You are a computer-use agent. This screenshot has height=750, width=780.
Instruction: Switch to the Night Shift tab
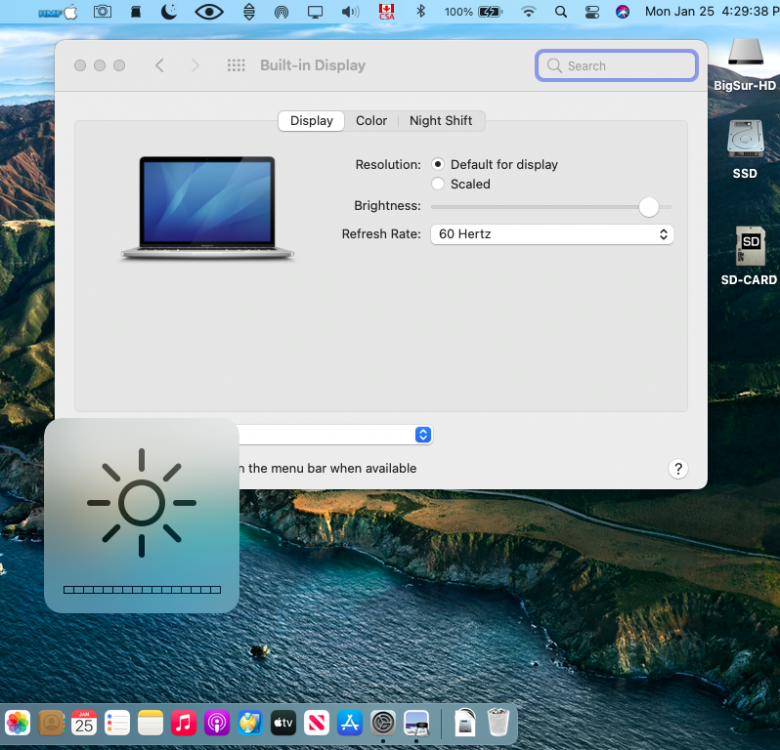tap(441, 121)
